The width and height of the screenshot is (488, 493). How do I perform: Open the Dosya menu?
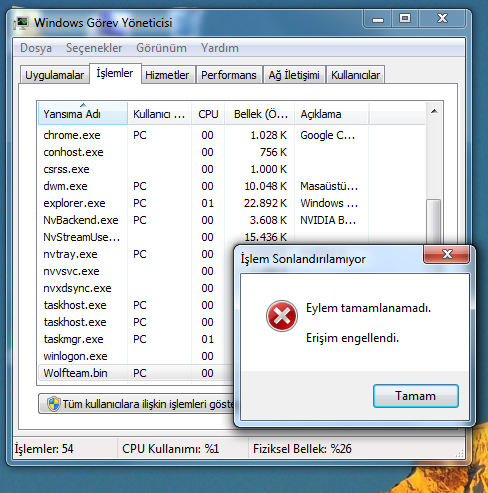(36, 48)
